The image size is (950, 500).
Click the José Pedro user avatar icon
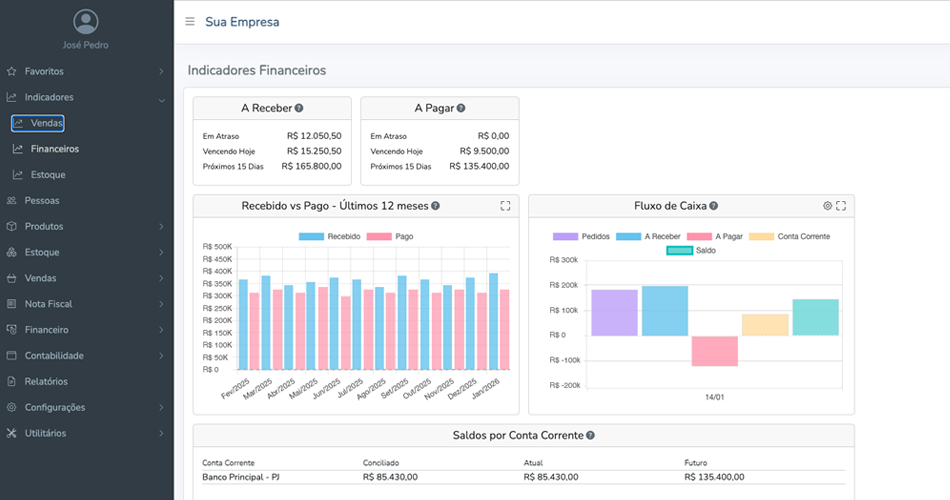pos(87,22)
